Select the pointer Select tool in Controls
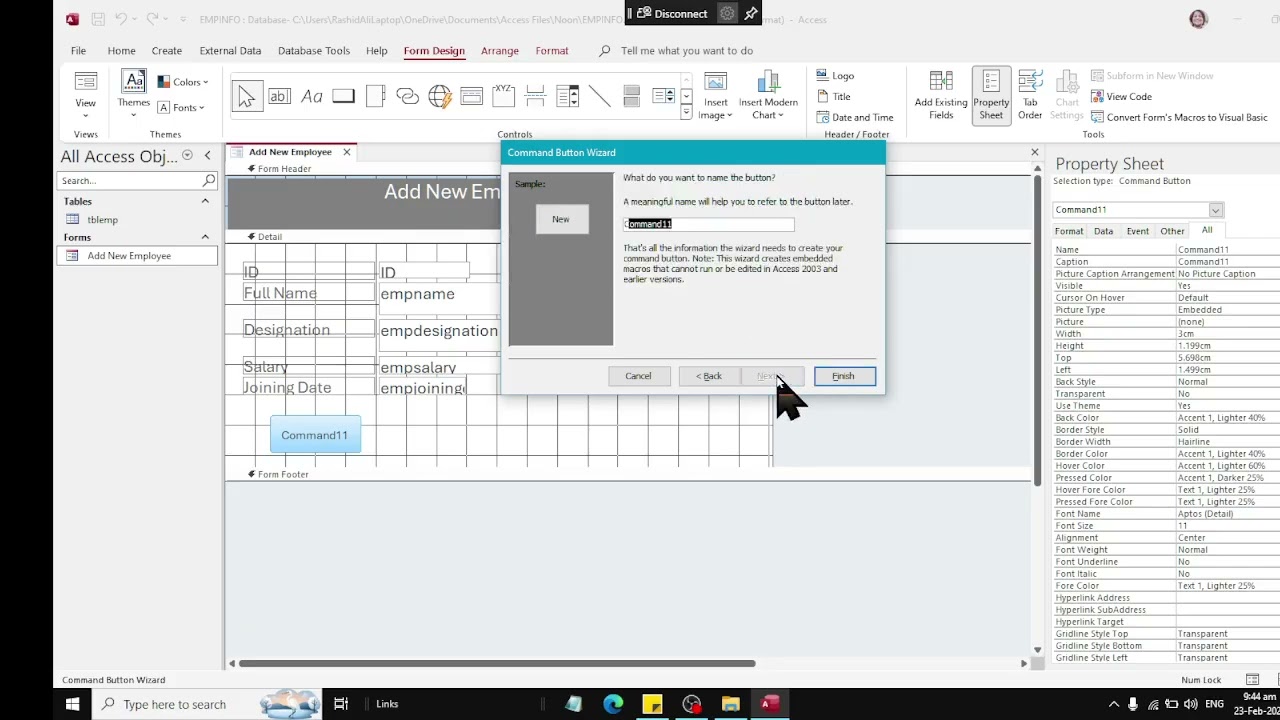This screenshot has height=720, width=1280. tap(246, 96)
